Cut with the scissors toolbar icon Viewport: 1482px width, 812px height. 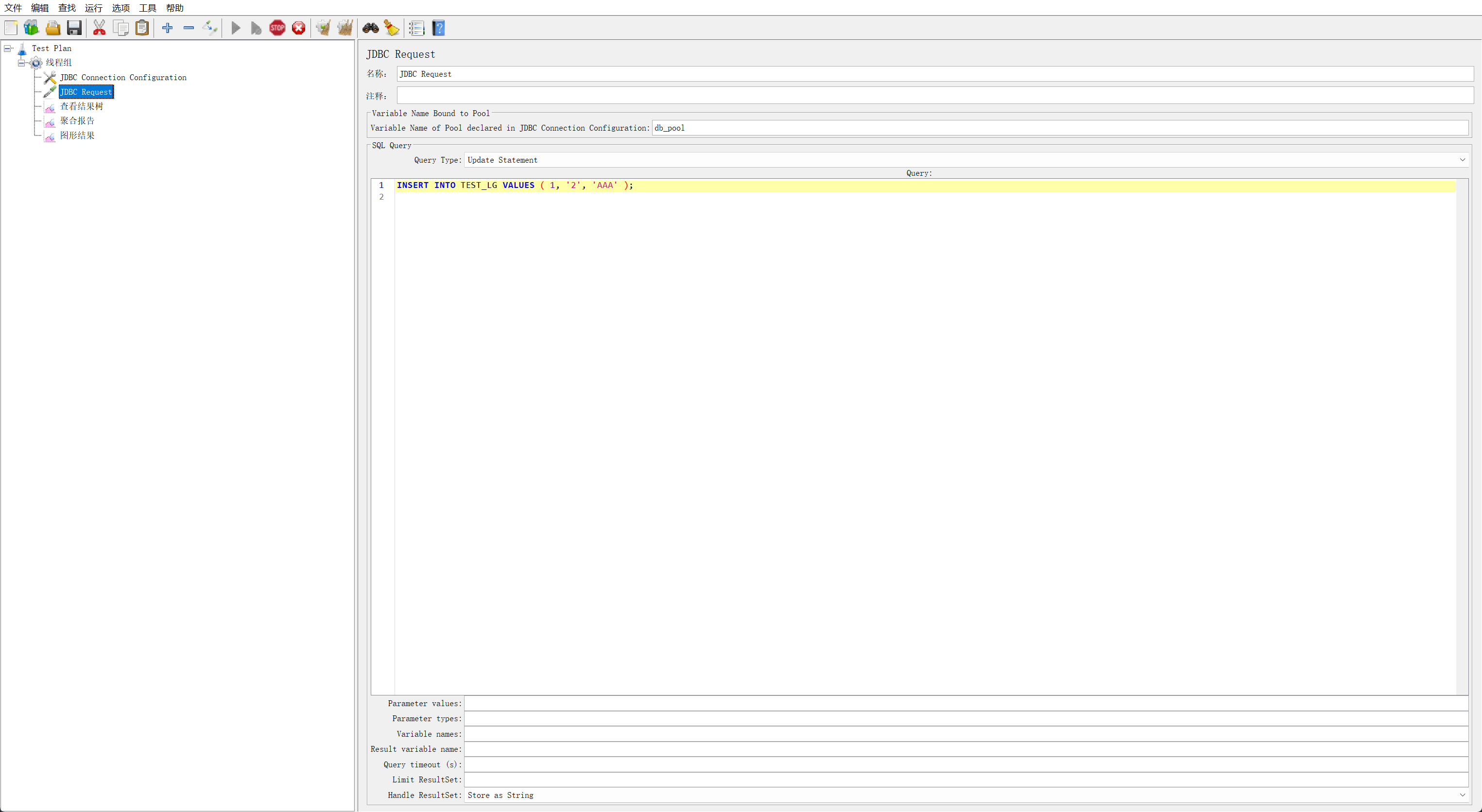(99, 28)
